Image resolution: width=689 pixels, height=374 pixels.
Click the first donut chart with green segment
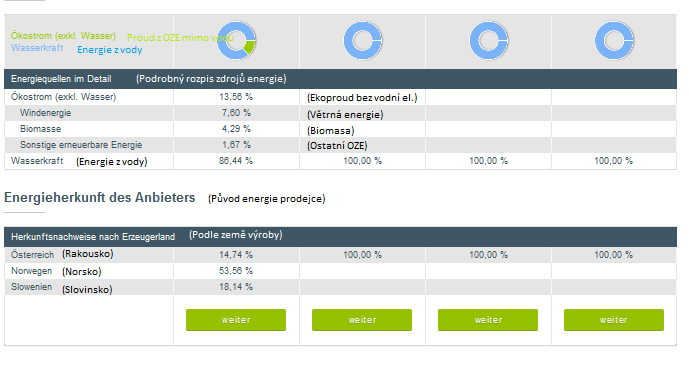pos(236,40)
